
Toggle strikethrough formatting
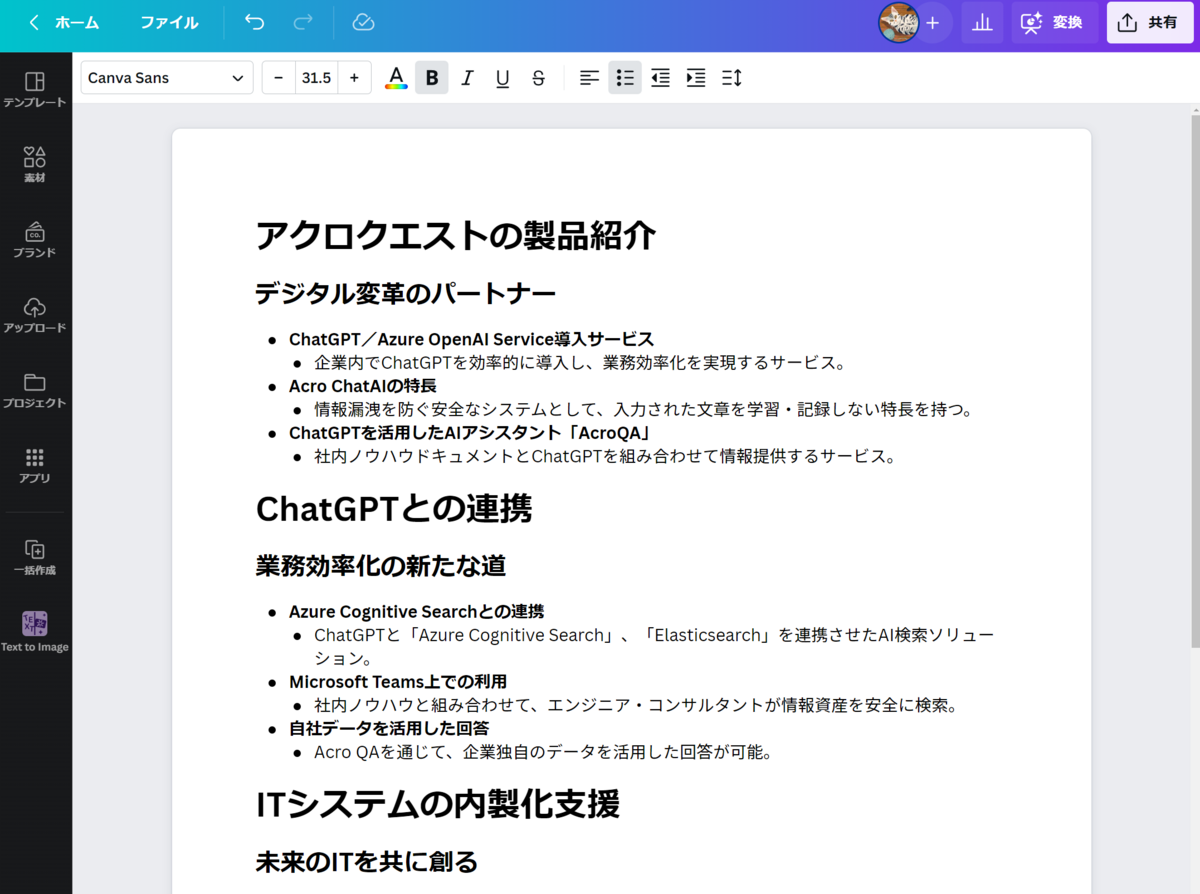[x=538, y=78]
